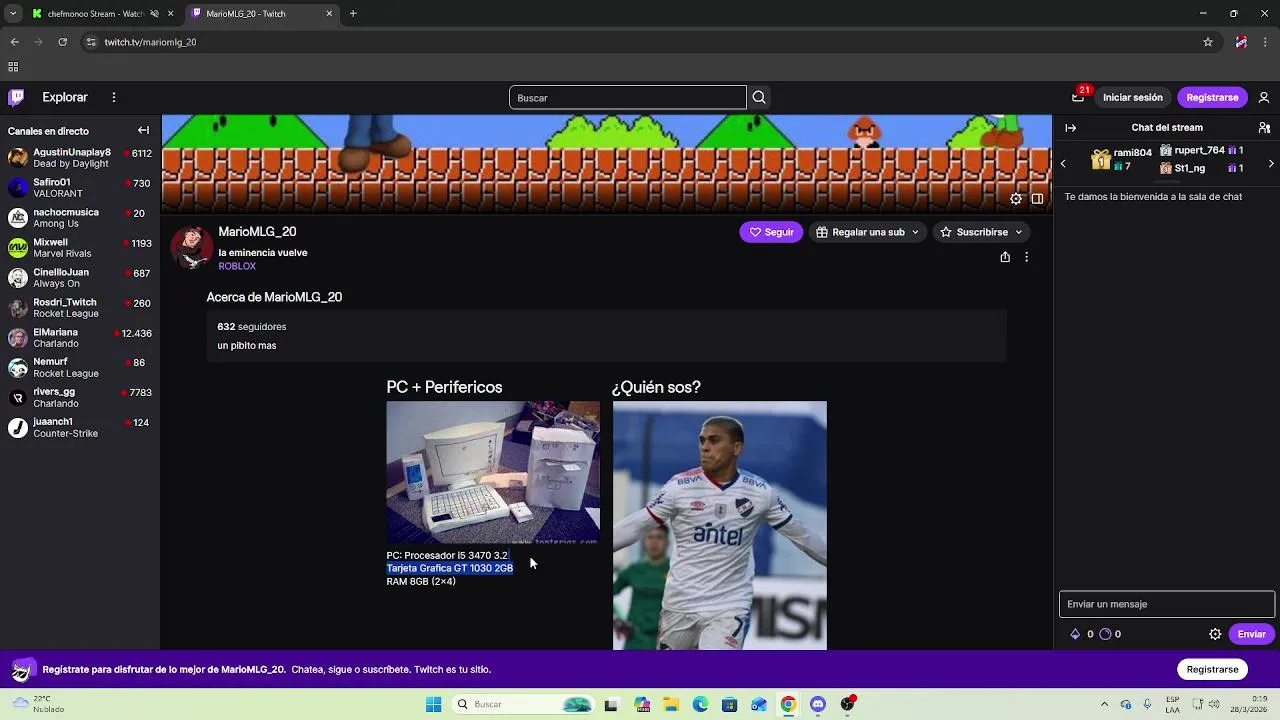Open the MarioMLG_20 avatar image

(191, 247)
